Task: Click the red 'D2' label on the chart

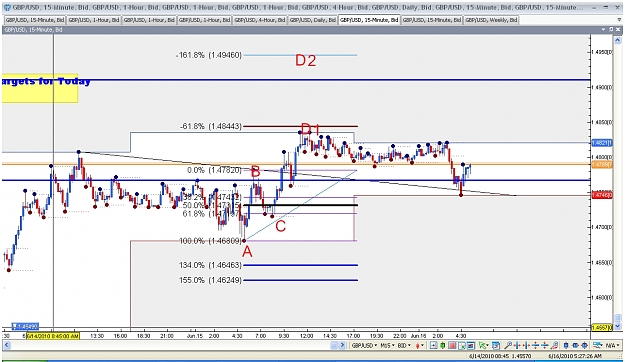Action: click(x=305, y=60)
